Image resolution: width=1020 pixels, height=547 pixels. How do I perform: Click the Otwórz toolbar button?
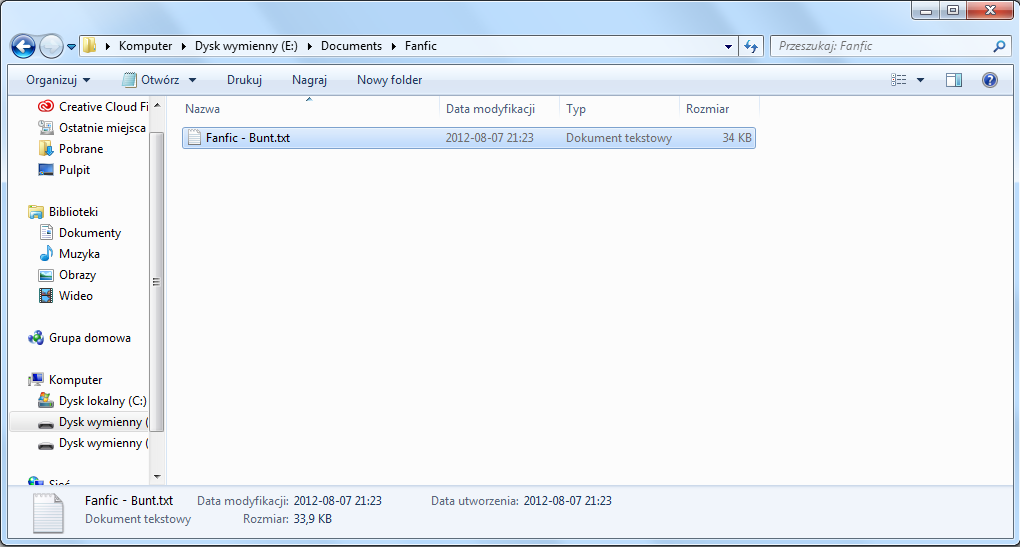click(152, 80)
